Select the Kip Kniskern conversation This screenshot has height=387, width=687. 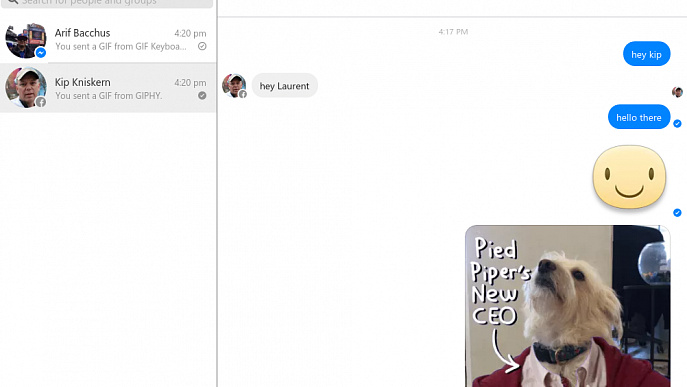tap(108, 88)
